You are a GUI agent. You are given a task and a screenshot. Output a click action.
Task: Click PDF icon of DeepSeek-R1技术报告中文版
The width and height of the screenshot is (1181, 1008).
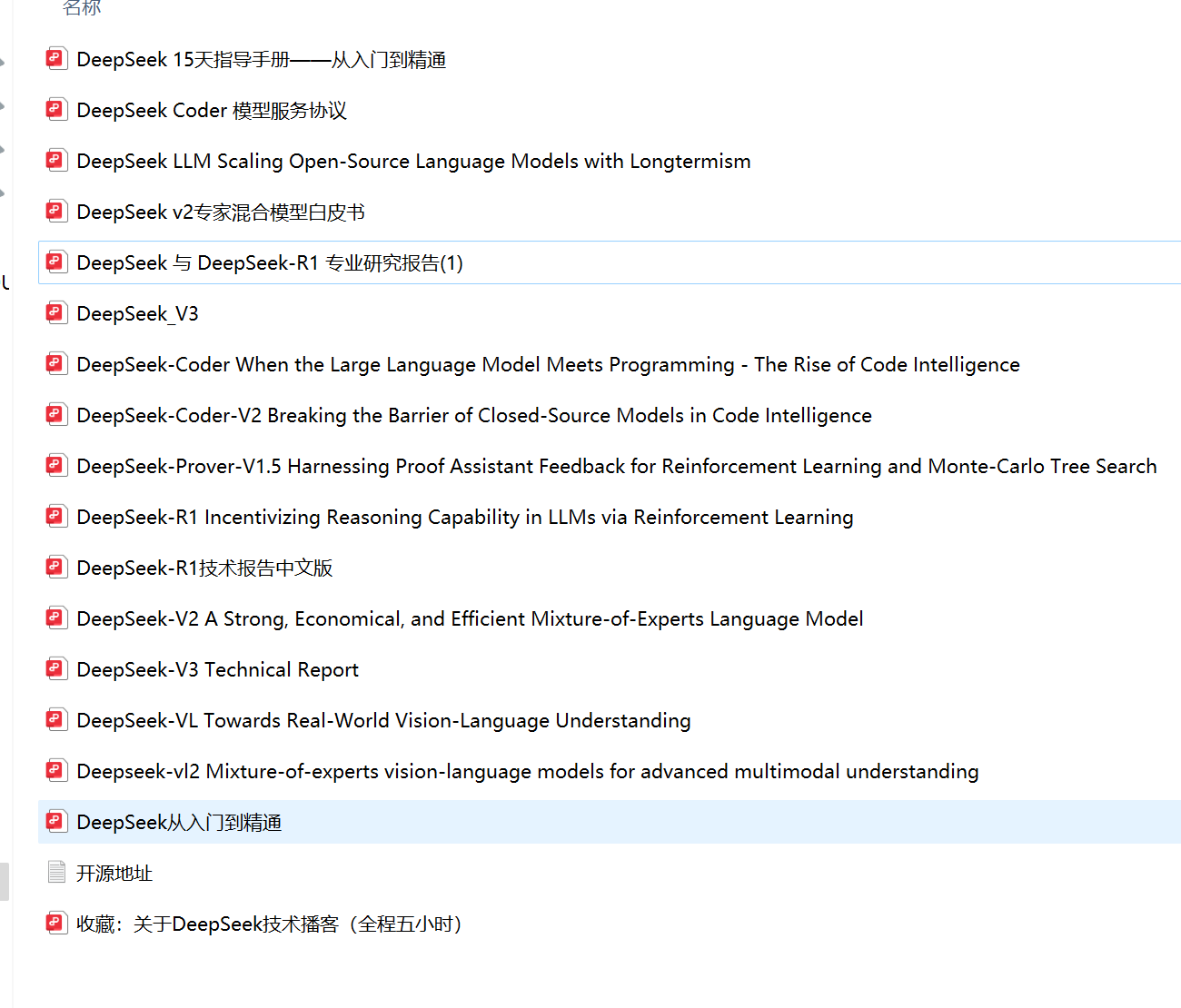click(x=56, y=568)
